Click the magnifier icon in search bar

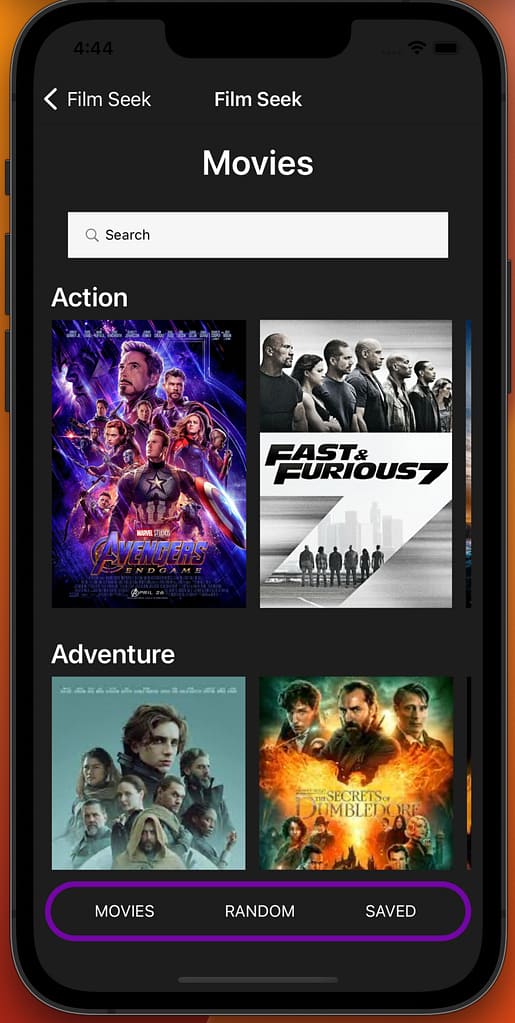tap(92, 235)
